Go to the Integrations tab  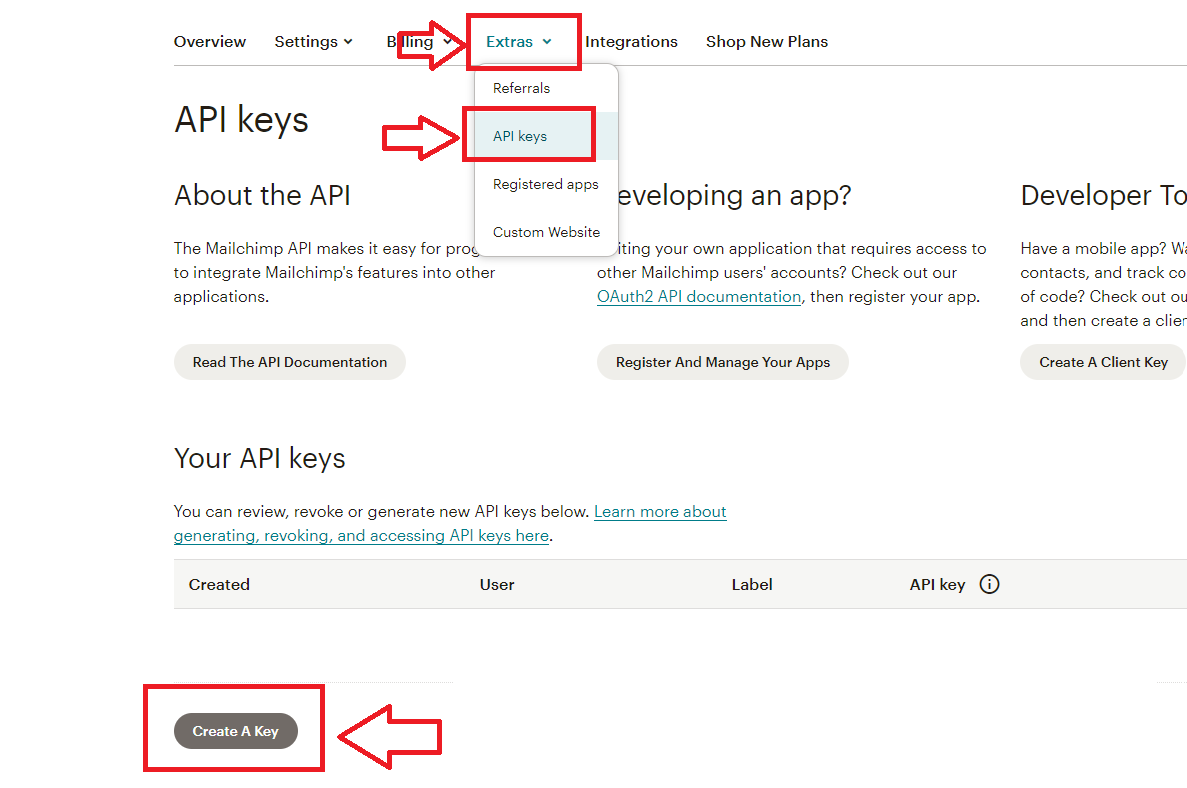tap(631, 42)
